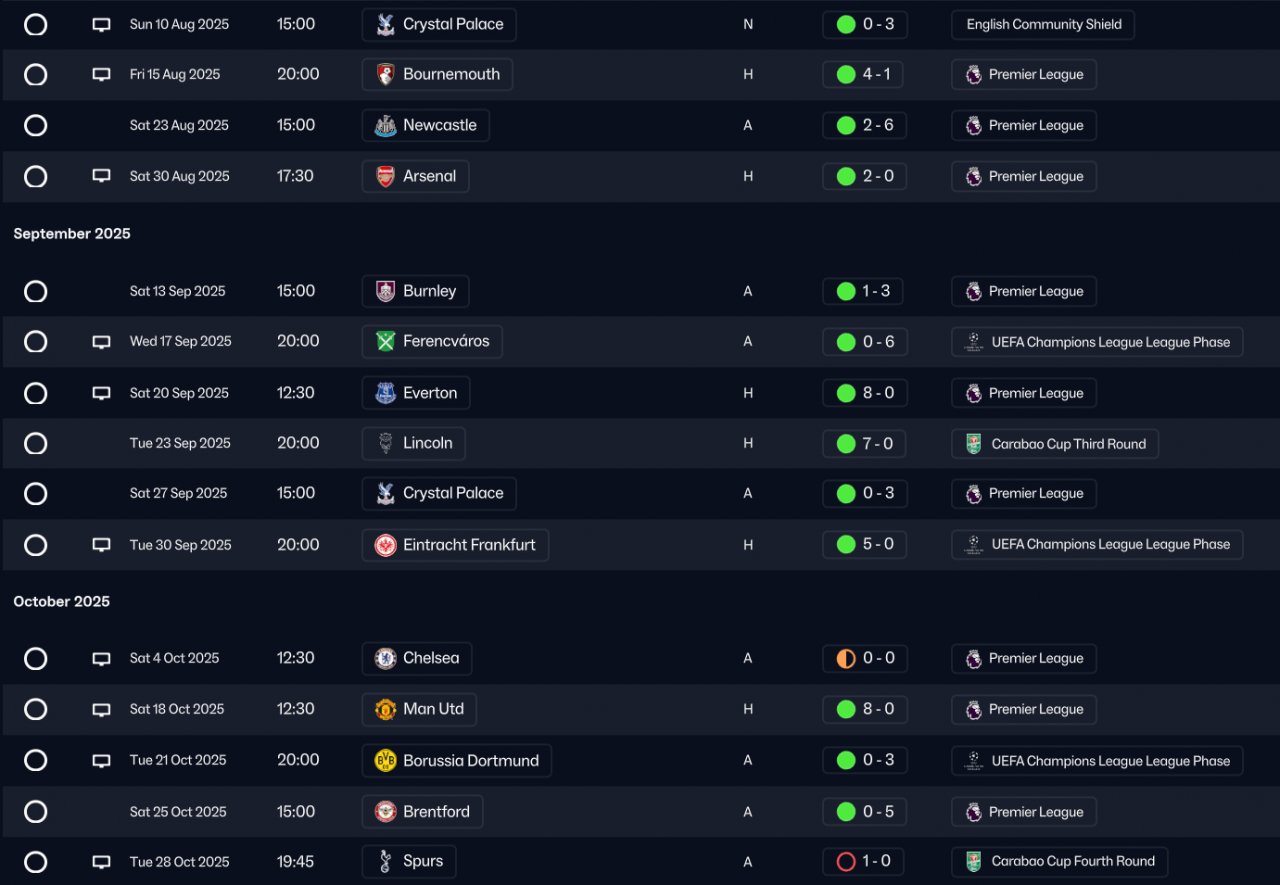The image size is (1280, 885).
Task: Open Carabao Cup Third Round competition
Action: (x=1055, y=444)
